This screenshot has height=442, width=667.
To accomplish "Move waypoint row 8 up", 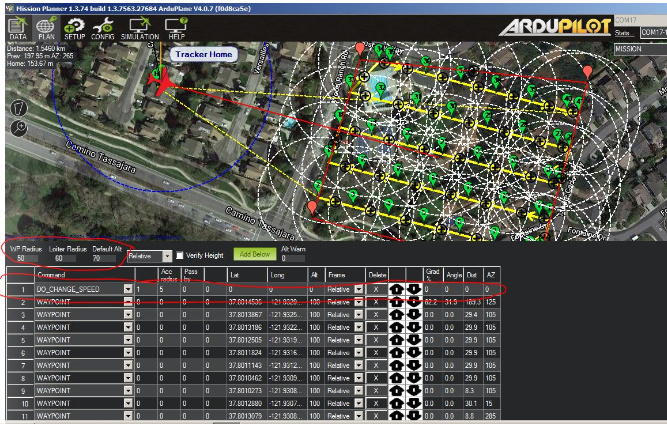I will 396,378.
